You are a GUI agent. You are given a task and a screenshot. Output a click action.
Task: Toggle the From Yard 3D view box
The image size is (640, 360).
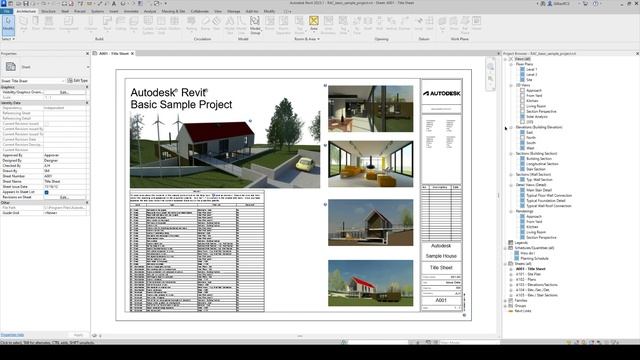tap(522, 96)
